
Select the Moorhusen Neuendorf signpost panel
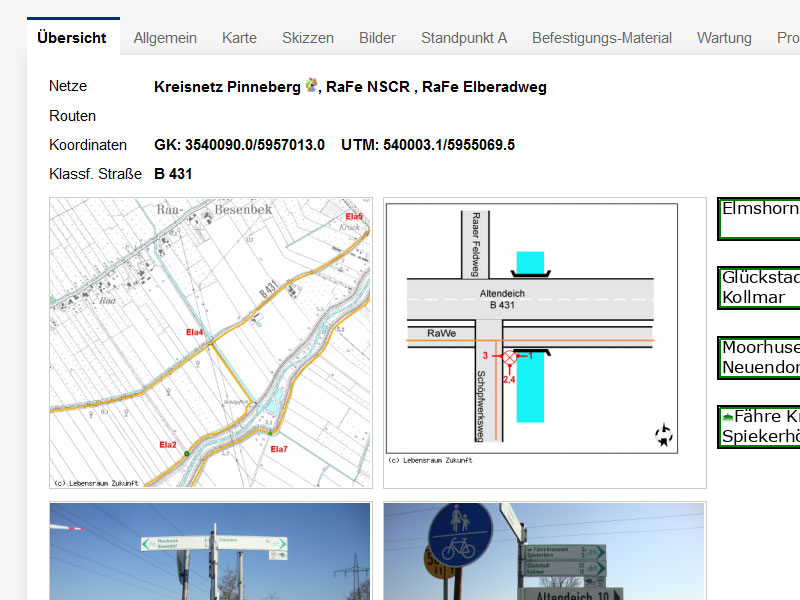(x=760, y=358)
